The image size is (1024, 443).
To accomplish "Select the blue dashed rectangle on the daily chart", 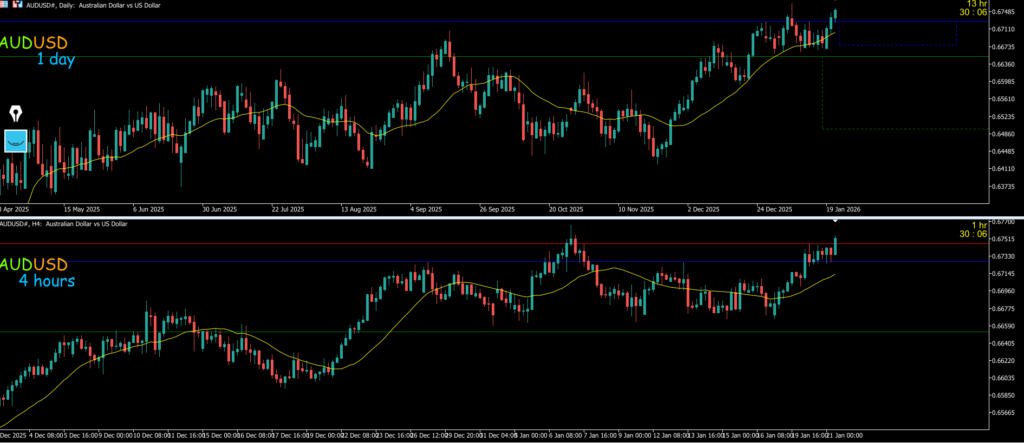I will [956, 34].
